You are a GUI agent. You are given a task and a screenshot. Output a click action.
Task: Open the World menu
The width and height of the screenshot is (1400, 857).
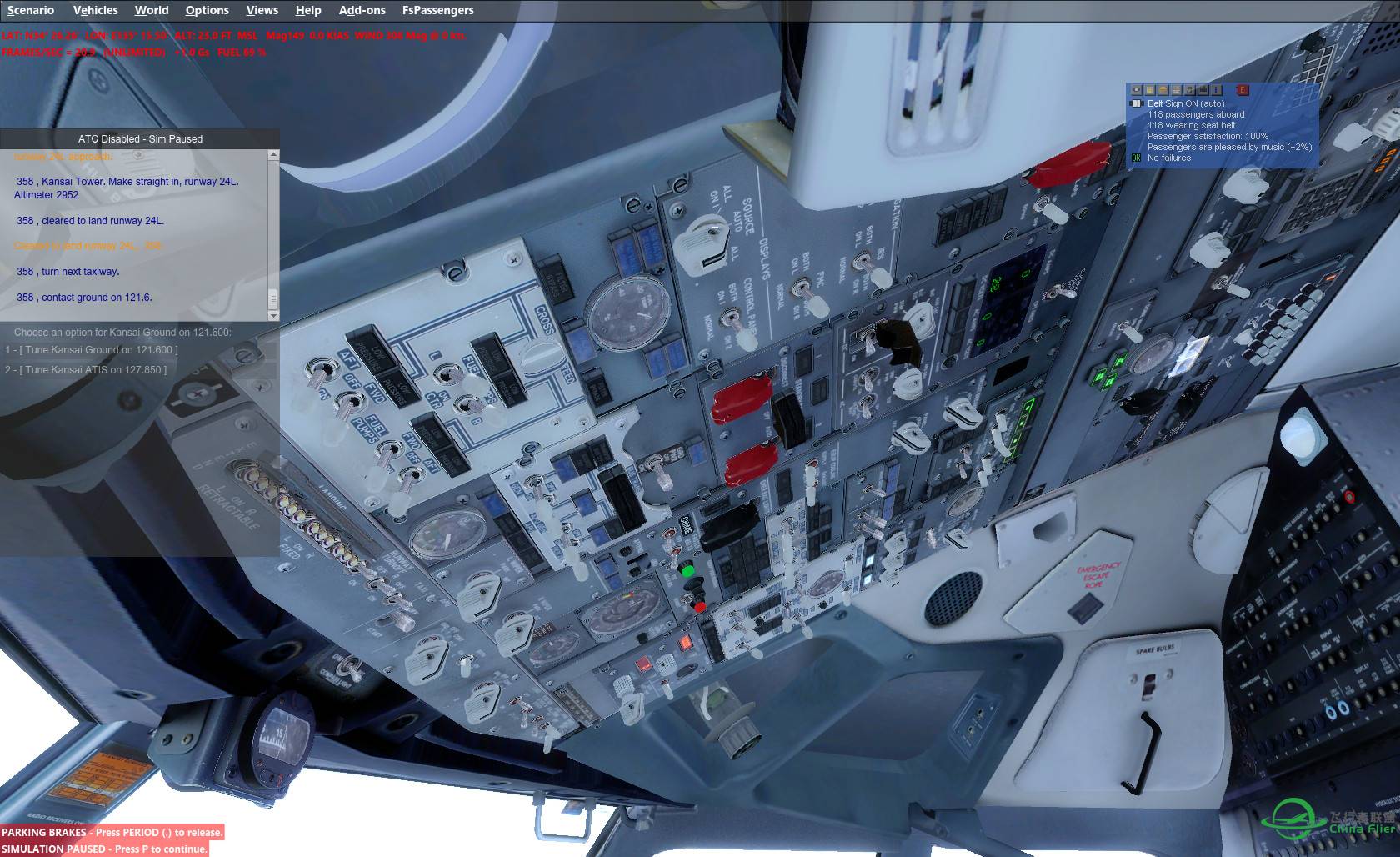[152, 10]
